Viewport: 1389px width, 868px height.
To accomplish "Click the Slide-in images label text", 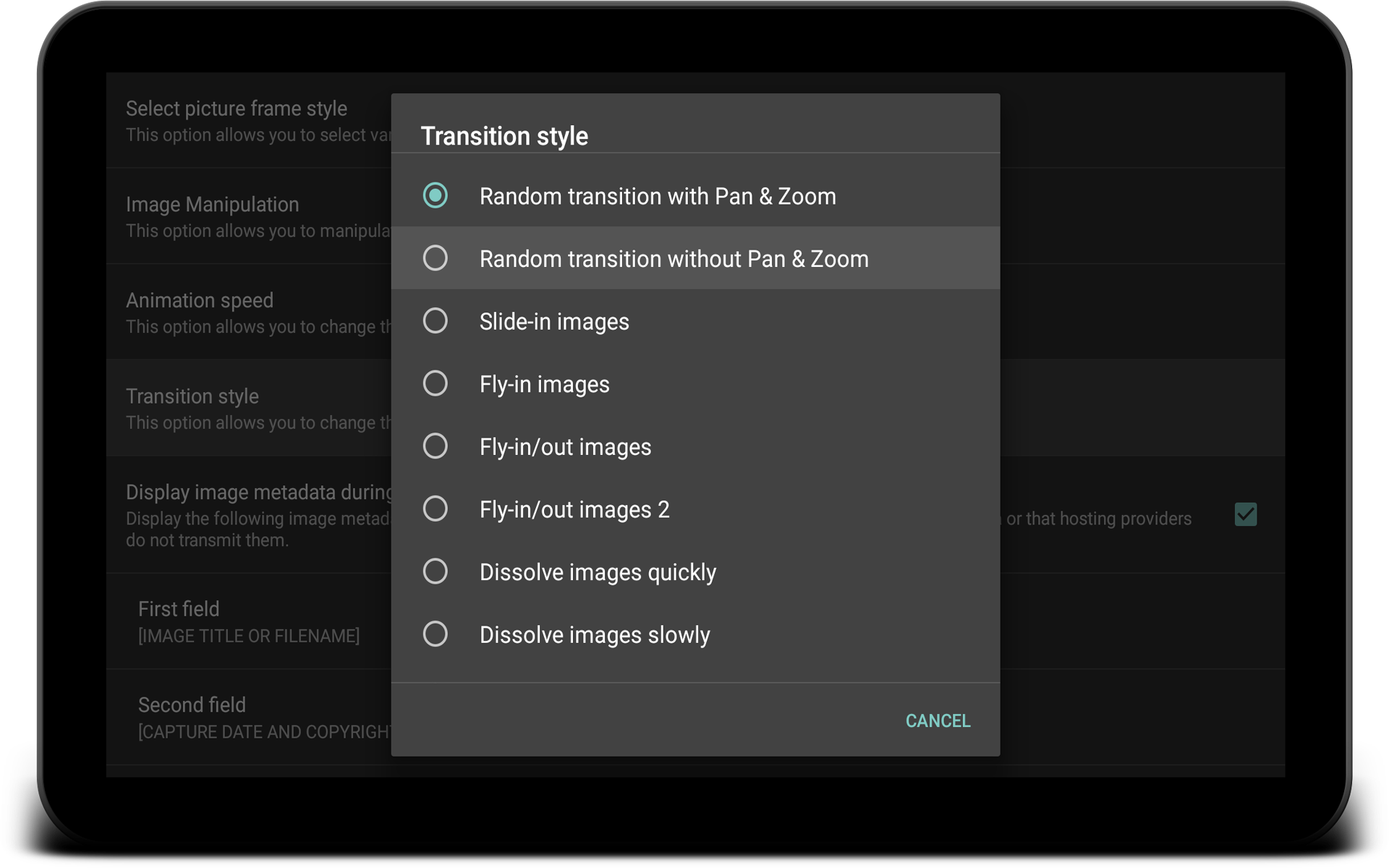I will [554, 322].
